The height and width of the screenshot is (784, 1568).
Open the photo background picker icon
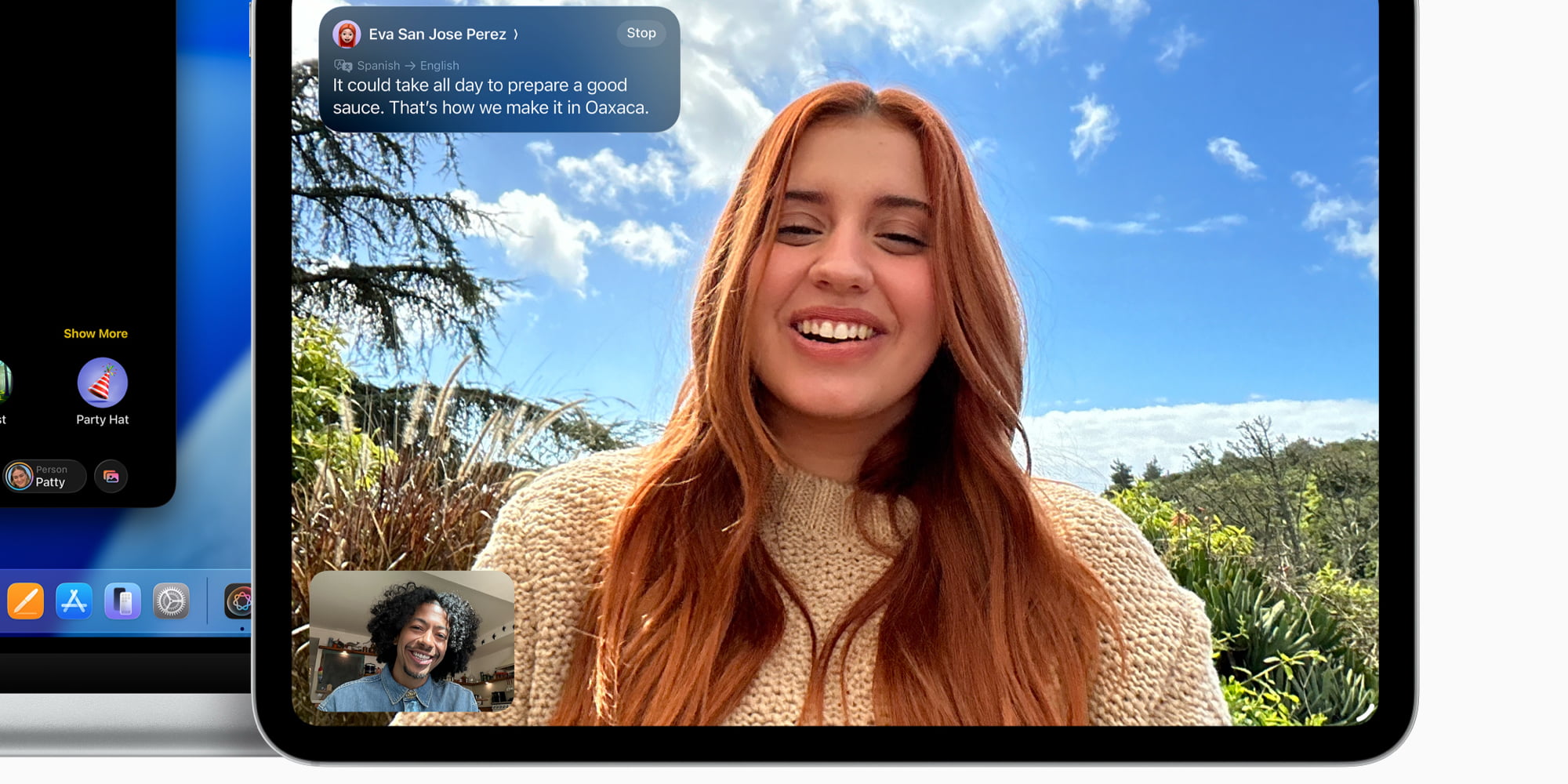(111, 476)
